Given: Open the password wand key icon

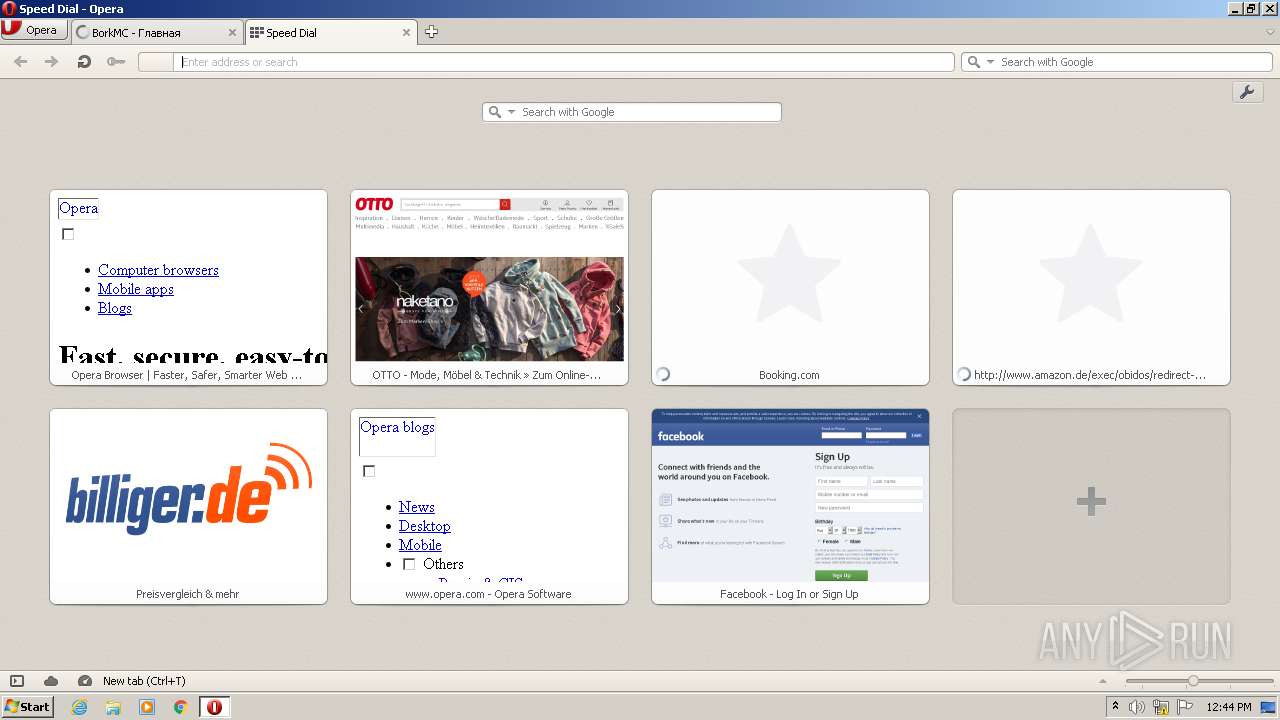Looking at the screenshot, I should 116,62.
